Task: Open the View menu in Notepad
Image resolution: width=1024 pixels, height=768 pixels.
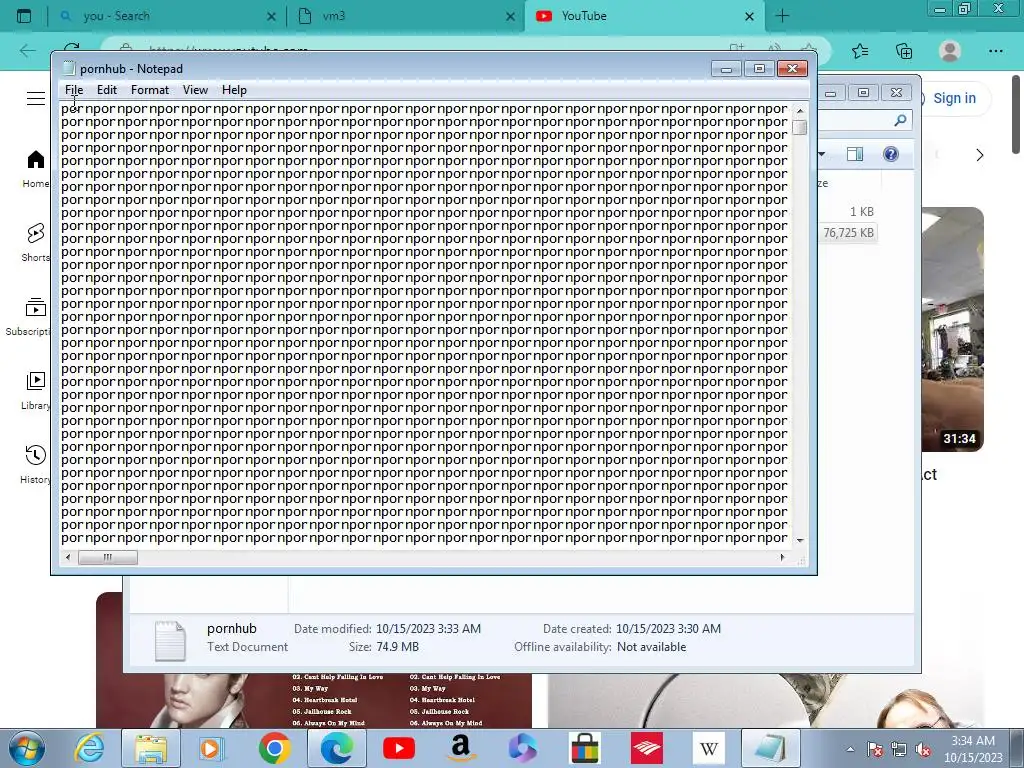Action: [195, 90]
